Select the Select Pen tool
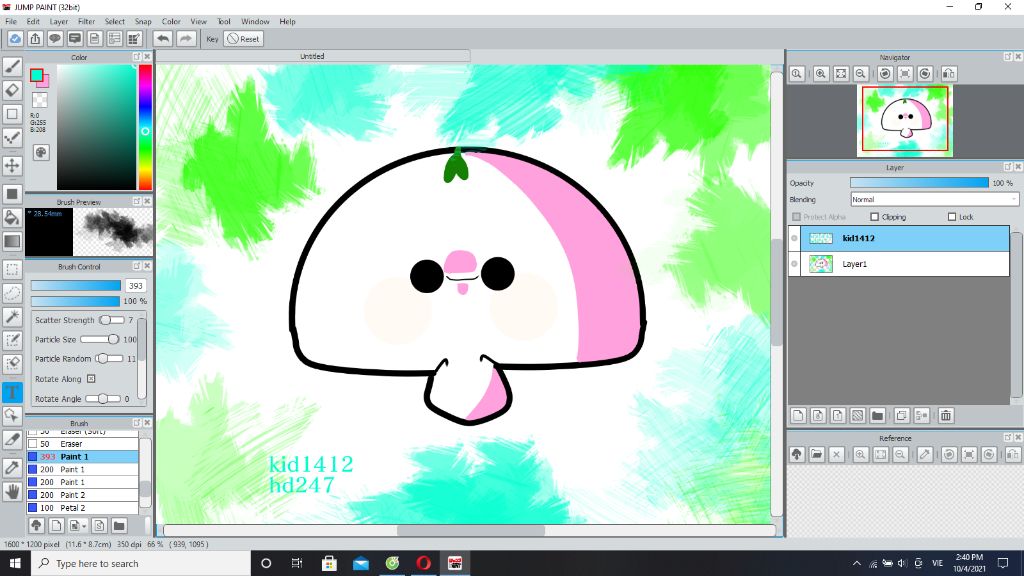This screenshot has width=1024, height=576. (x=12, y=340)
